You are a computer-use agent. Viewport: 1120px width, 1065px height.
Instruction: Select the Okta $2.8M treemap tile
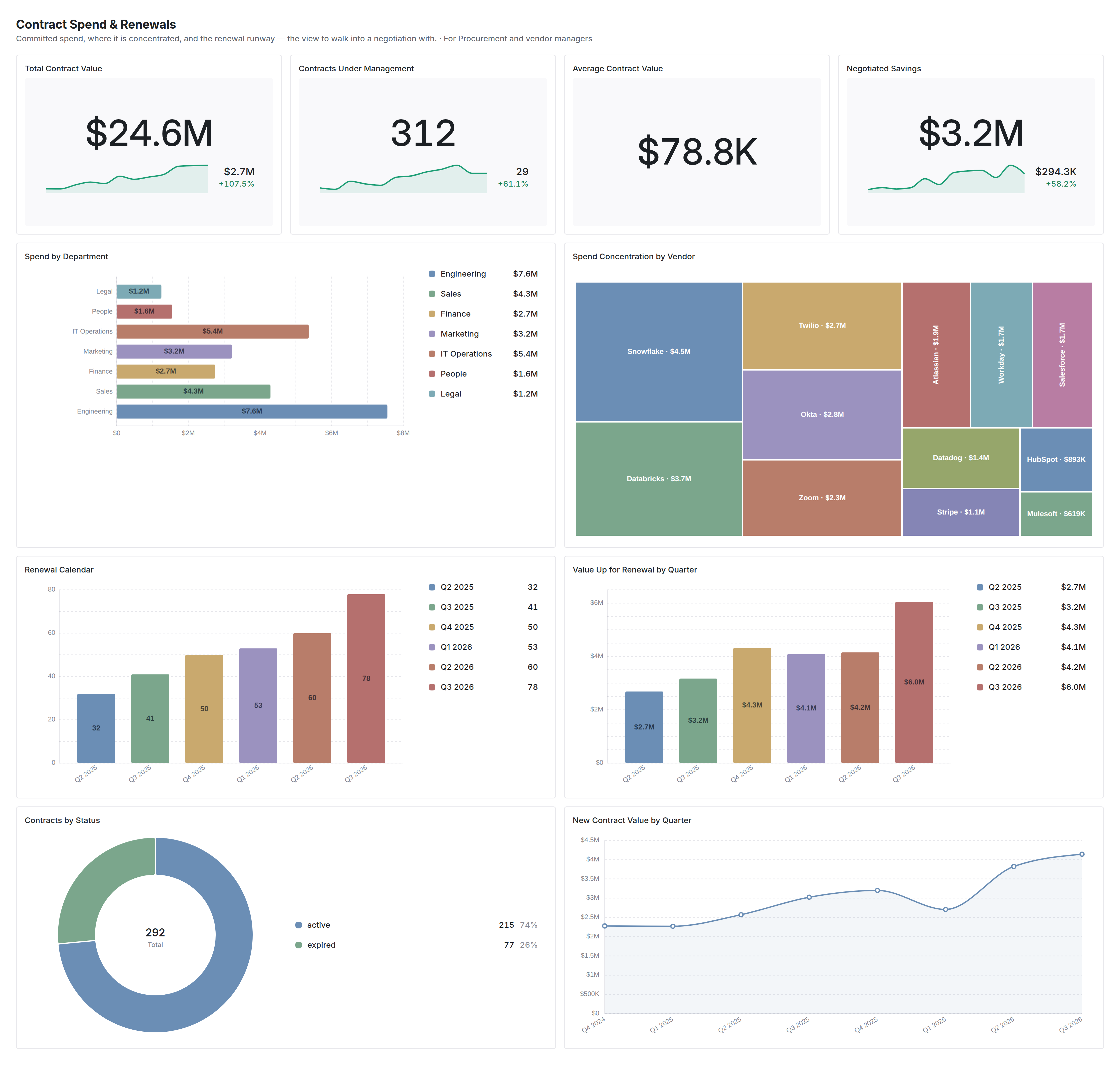coord(822,415)
